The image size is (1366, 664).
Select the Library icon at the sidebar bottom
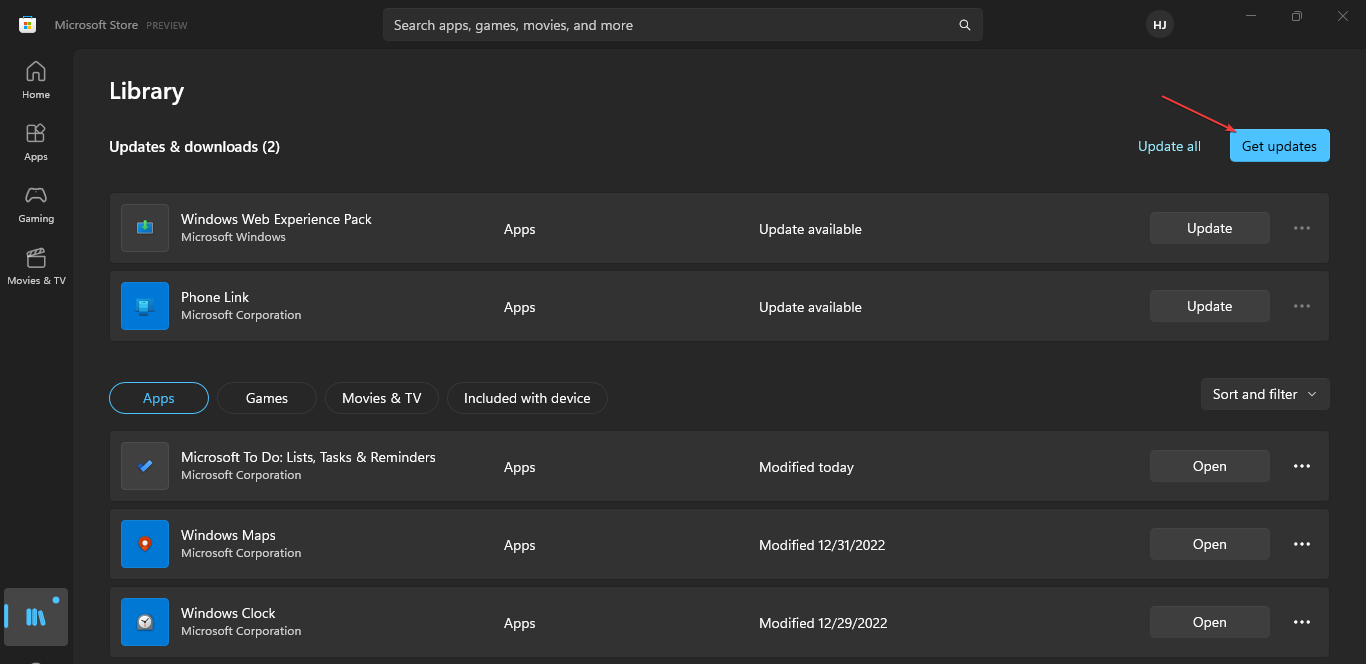click(x=35, y=617)
